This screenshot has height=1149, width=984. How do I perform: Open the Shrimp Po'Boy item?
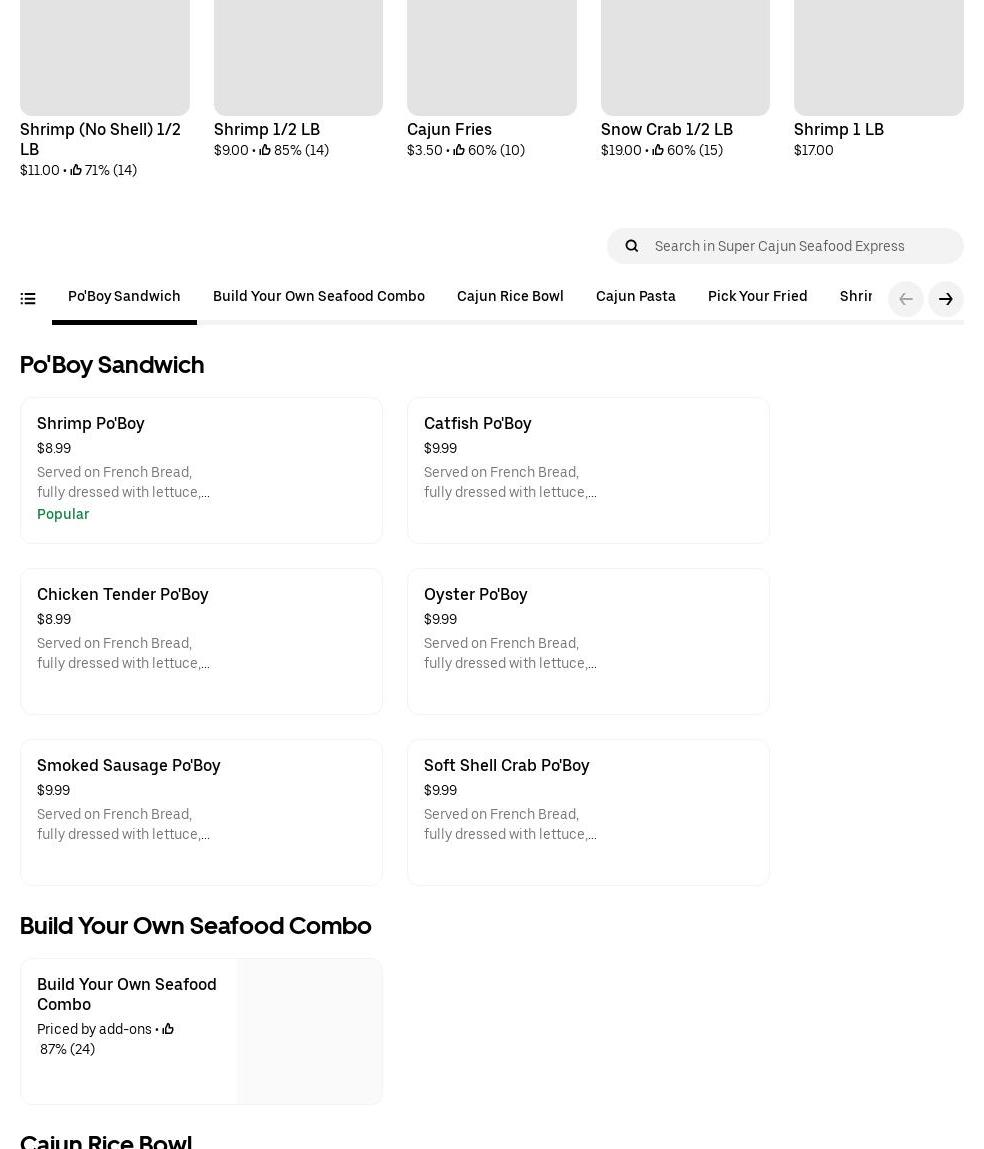point(201,470)
